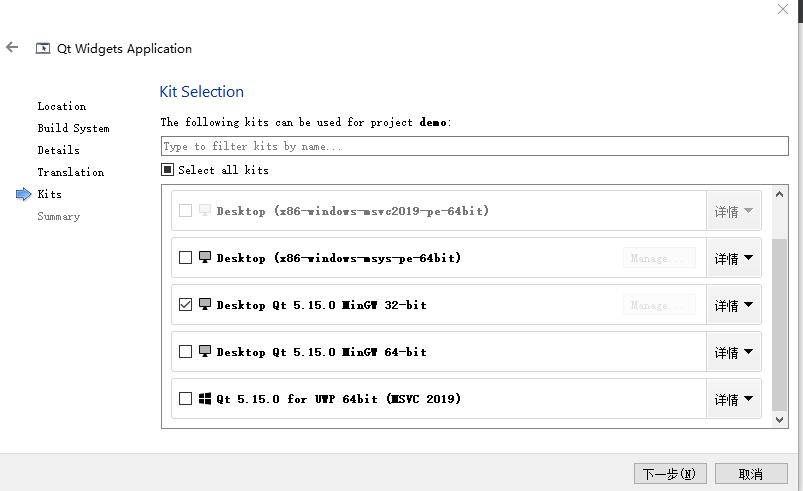Screen dimensions: 803x491
Task: Click Manage button for MinGW 32-bit kit
Action: point(659,305)
